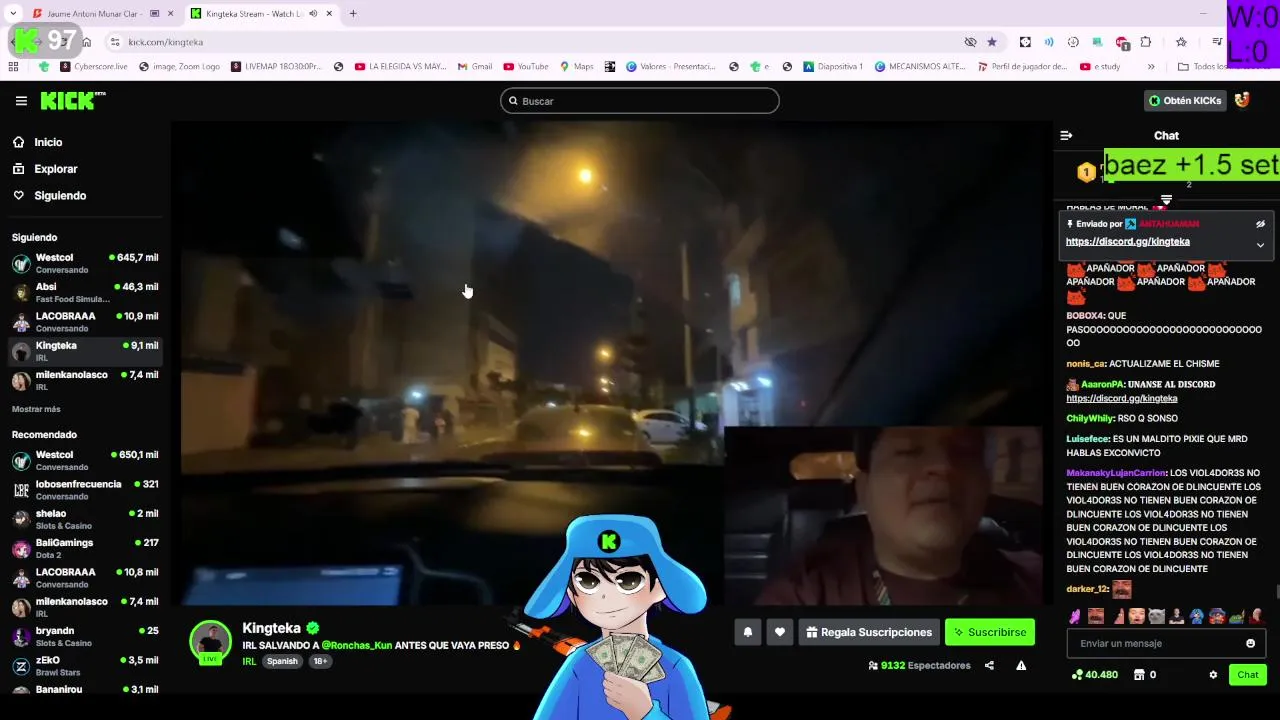Collapse the chat panel with the arrow icon
The height and width of the screenshot is (720, 1280).
[1066, 135]
